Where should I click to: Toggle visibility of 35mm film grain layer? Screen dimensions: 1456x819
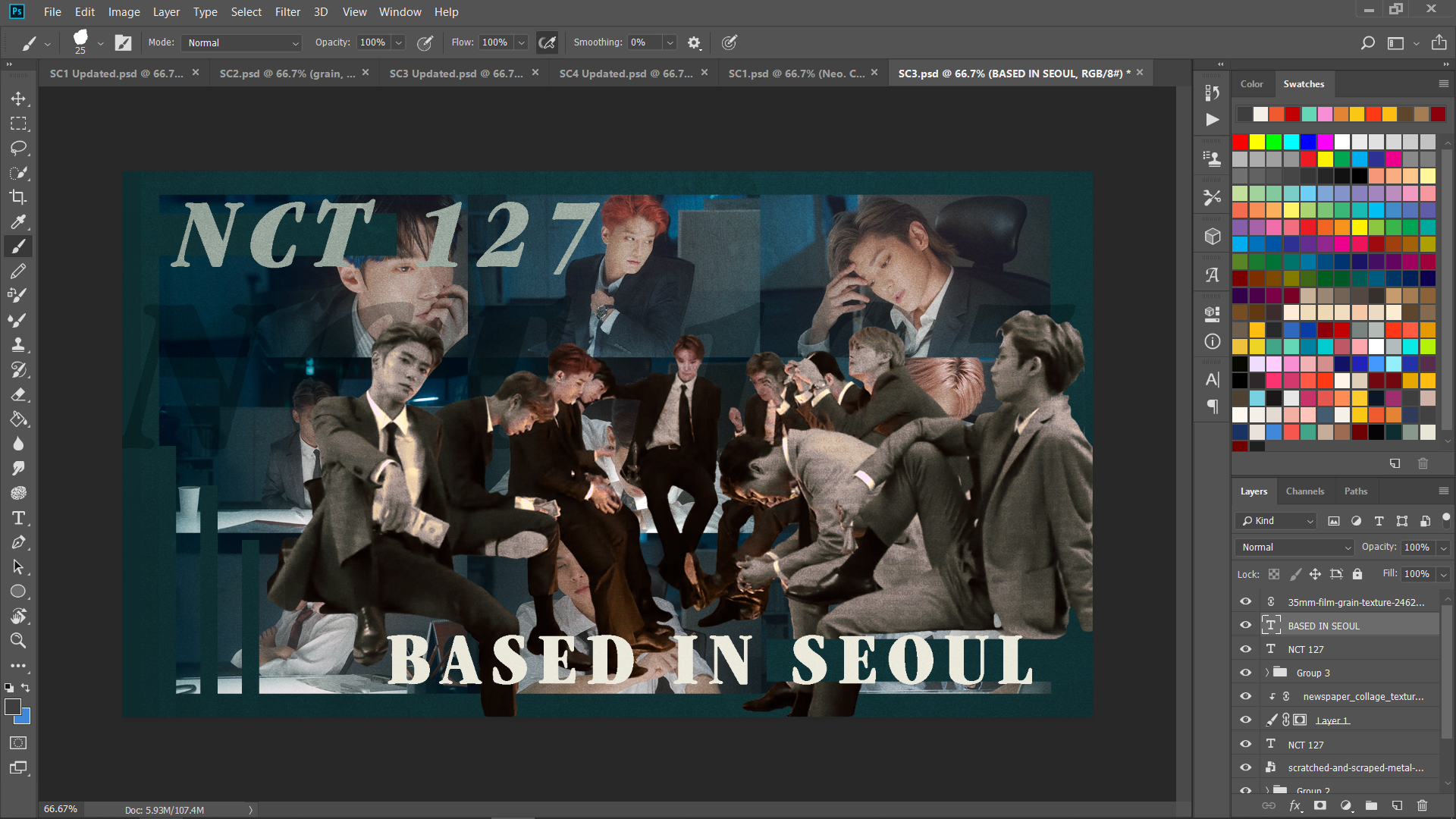[1245, 601]
